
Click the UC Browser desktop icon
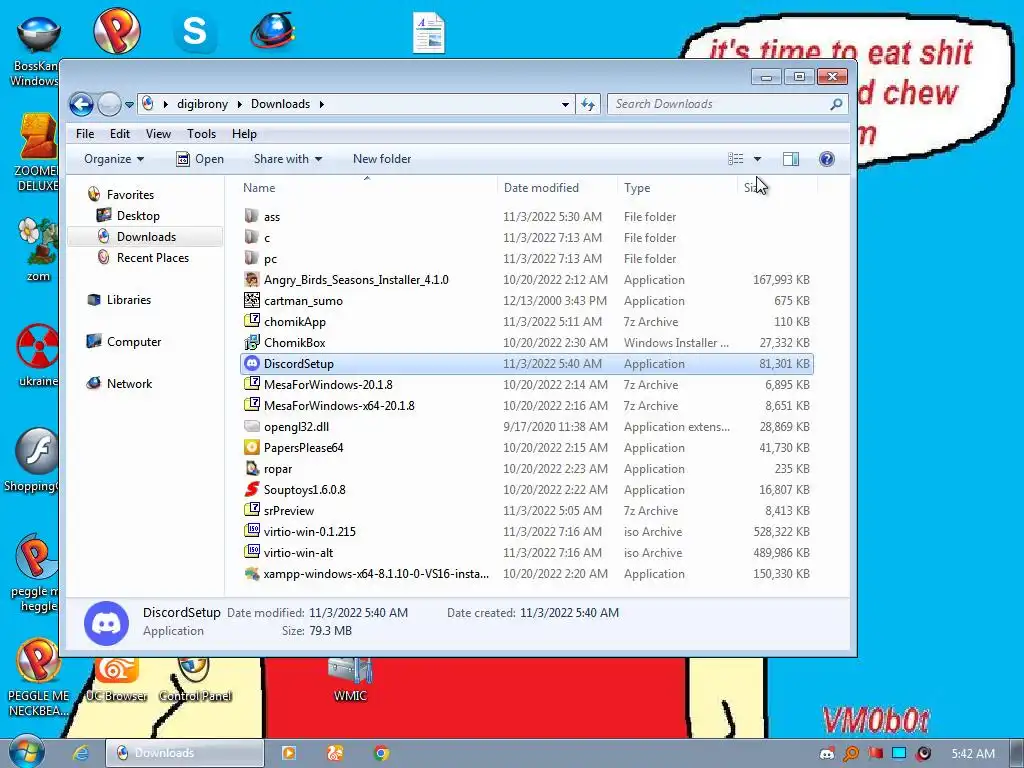(x=116, y=679)
